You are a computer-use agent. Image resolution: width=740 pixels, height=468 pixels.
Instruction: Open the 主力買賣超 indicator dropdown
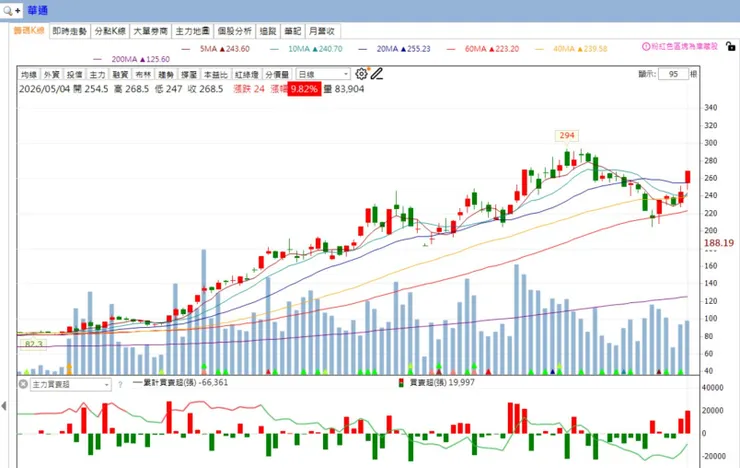[71, 384]
